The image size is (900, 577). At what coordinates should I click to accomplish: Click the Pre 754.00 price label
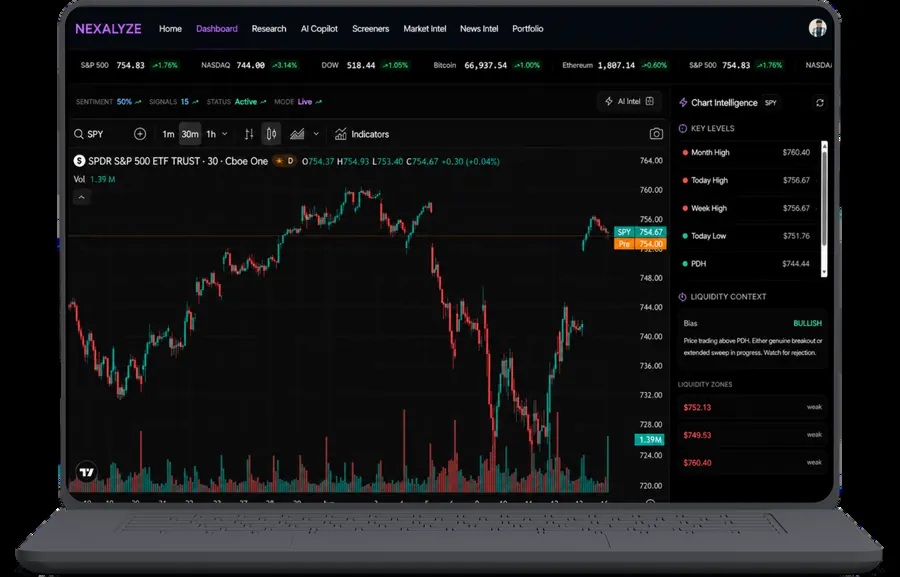(640, 244)
